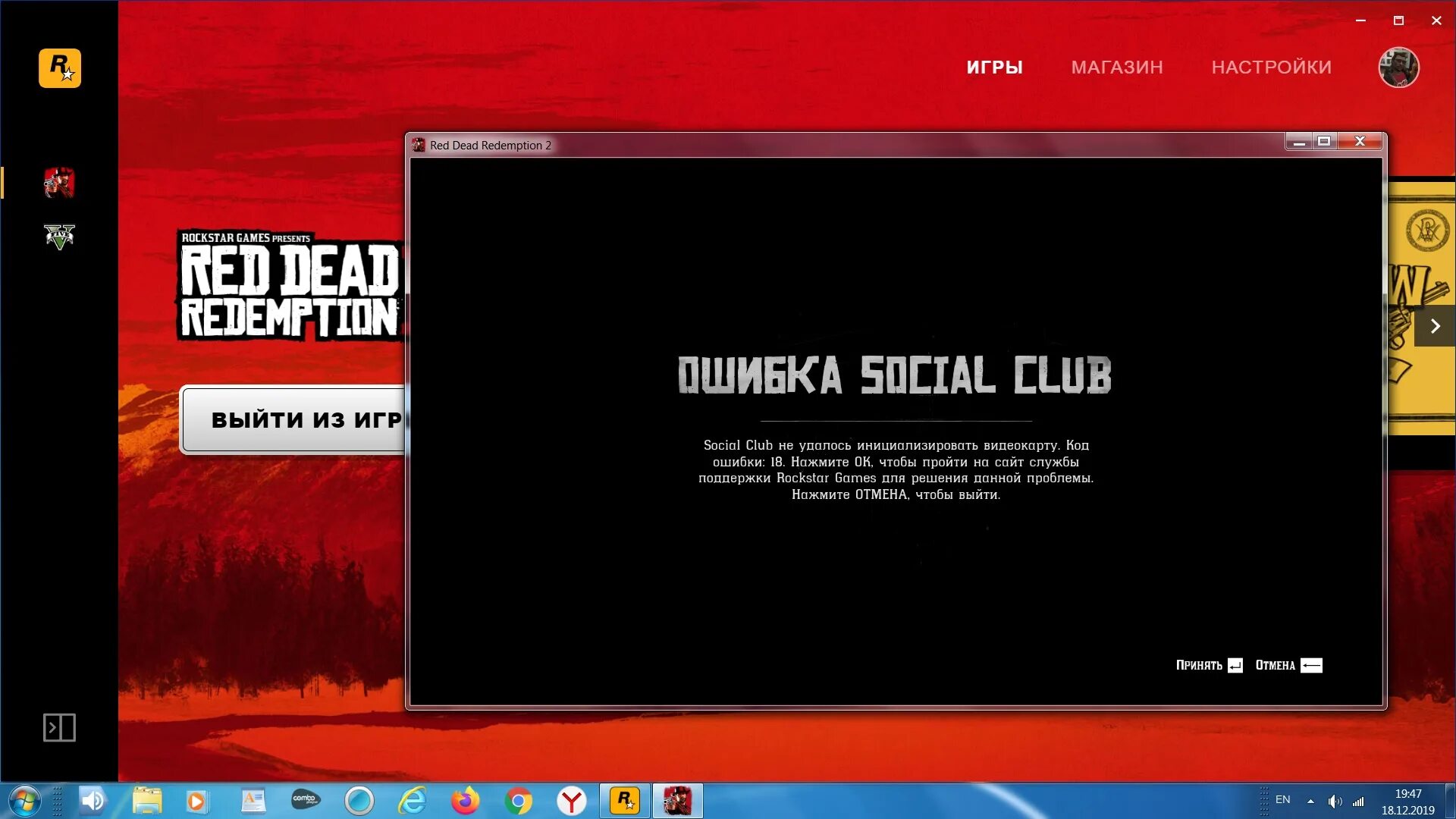Screen dimensions: 1456x819
Task: Open the blue circle taskbar app
Action: click(x=359, y=801)
